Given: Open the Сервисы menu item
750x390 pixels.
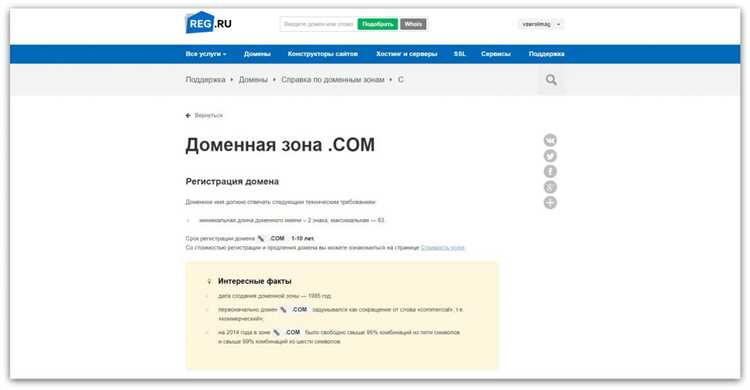Looking at the screenshot, I should (496, 54).
